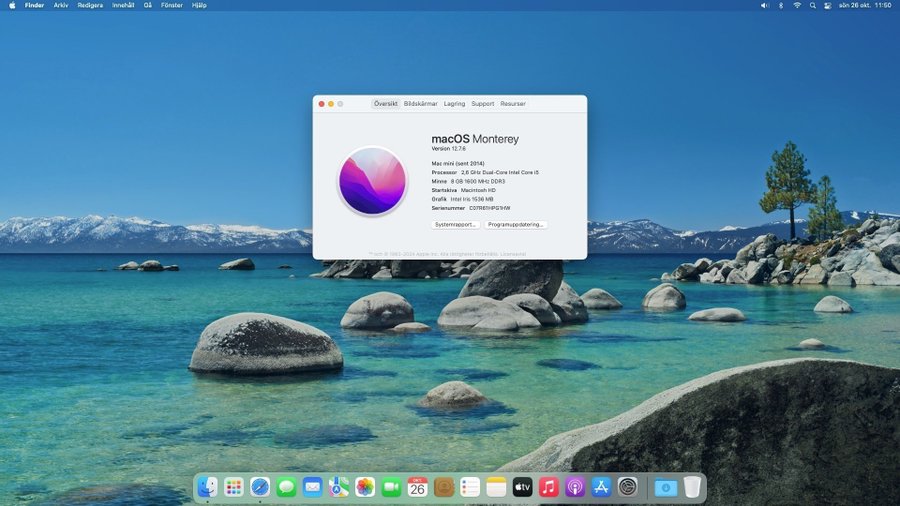Open the Apple TV app
The height and width of the screenshot is (506, 900).
[523, 487]
